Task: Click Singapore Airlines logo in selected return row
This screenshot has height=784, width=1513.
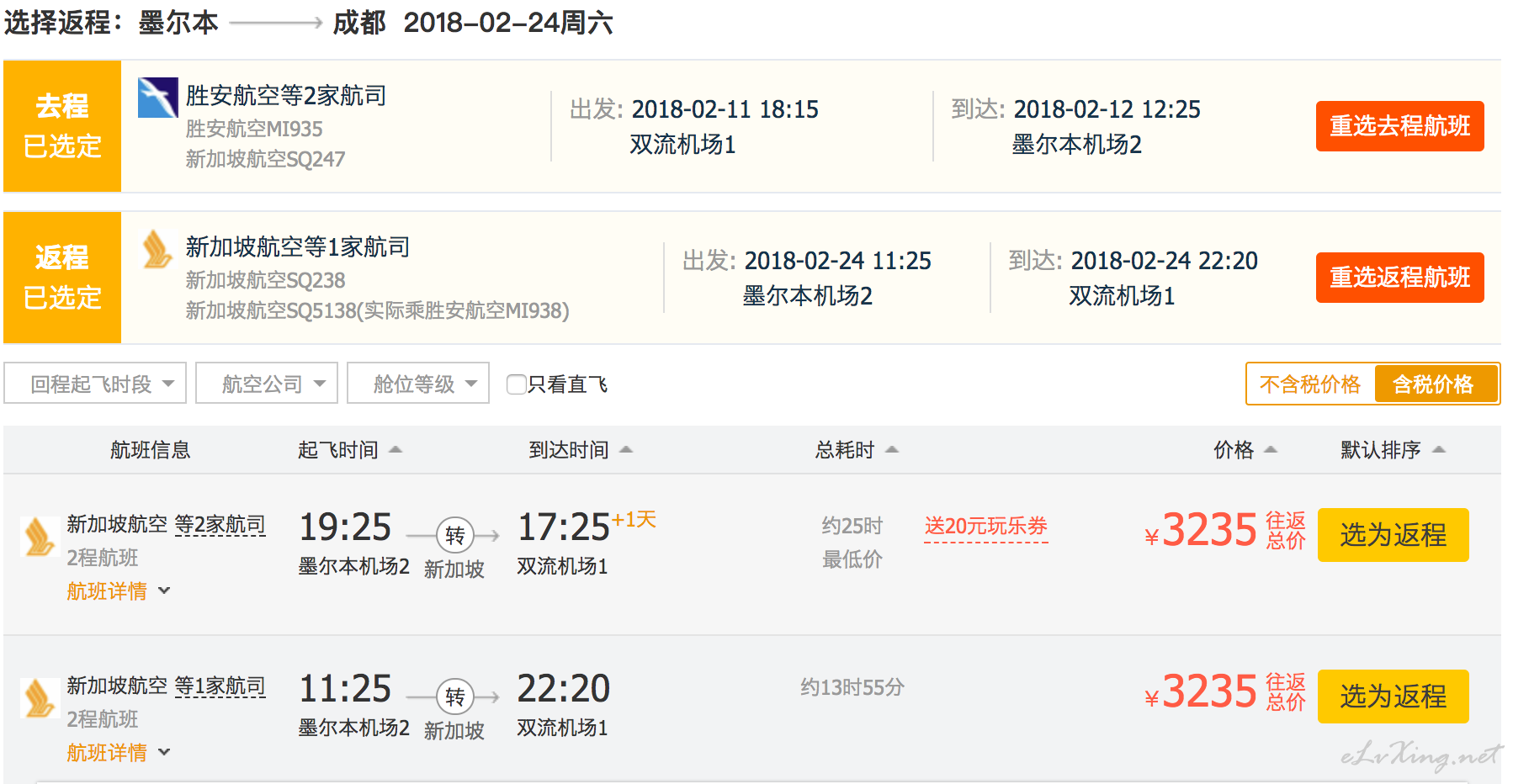Action: click(x=158, y=250)
